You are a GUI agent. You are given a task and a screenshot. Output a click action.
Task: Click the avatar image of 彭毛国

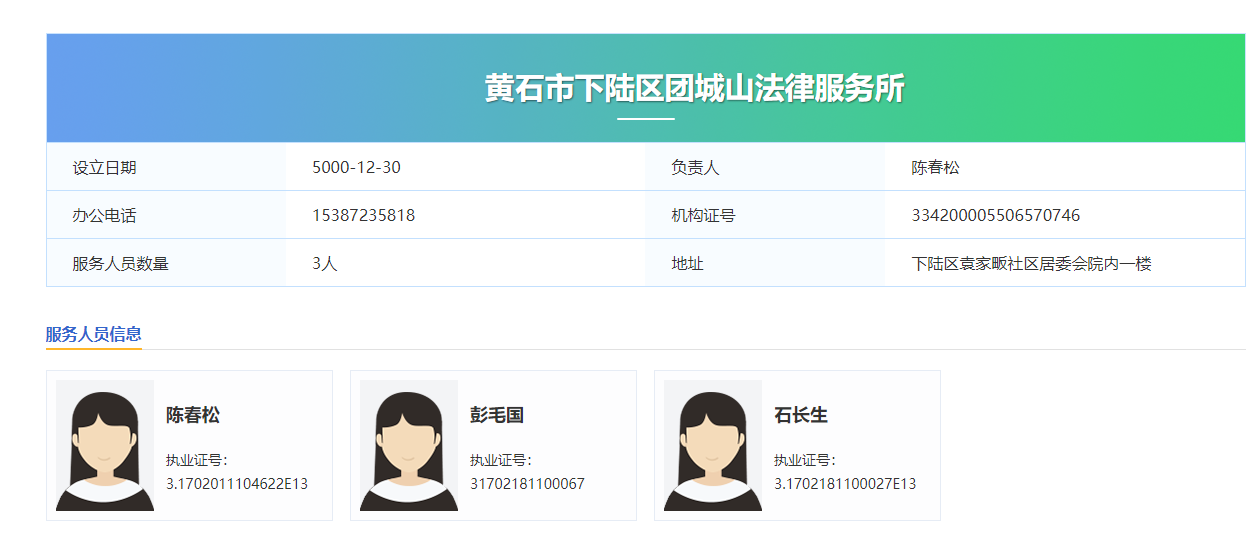[409, 445]
